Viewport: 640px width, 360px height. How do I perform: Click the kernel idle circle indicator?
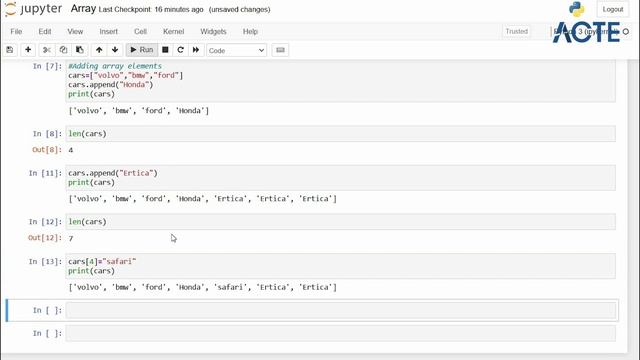pos(626,31)
